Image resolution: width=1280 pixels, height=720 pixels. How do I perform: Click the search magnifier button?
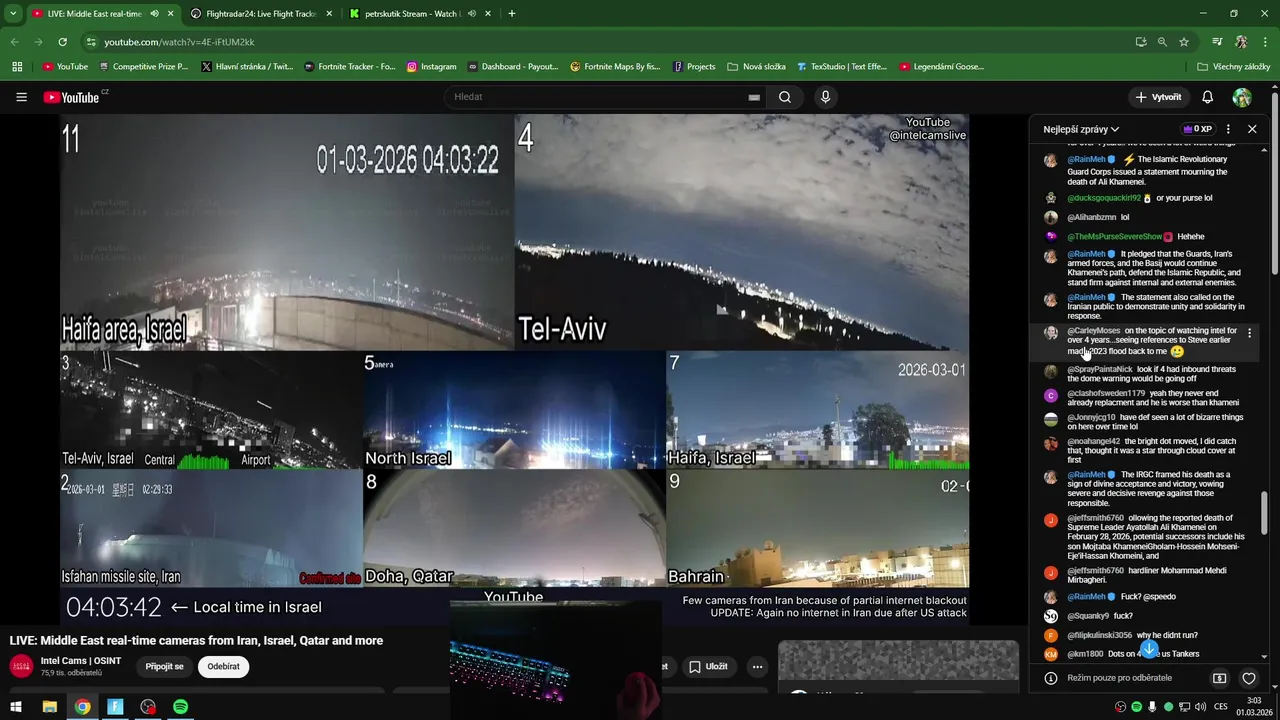[785, 97]
